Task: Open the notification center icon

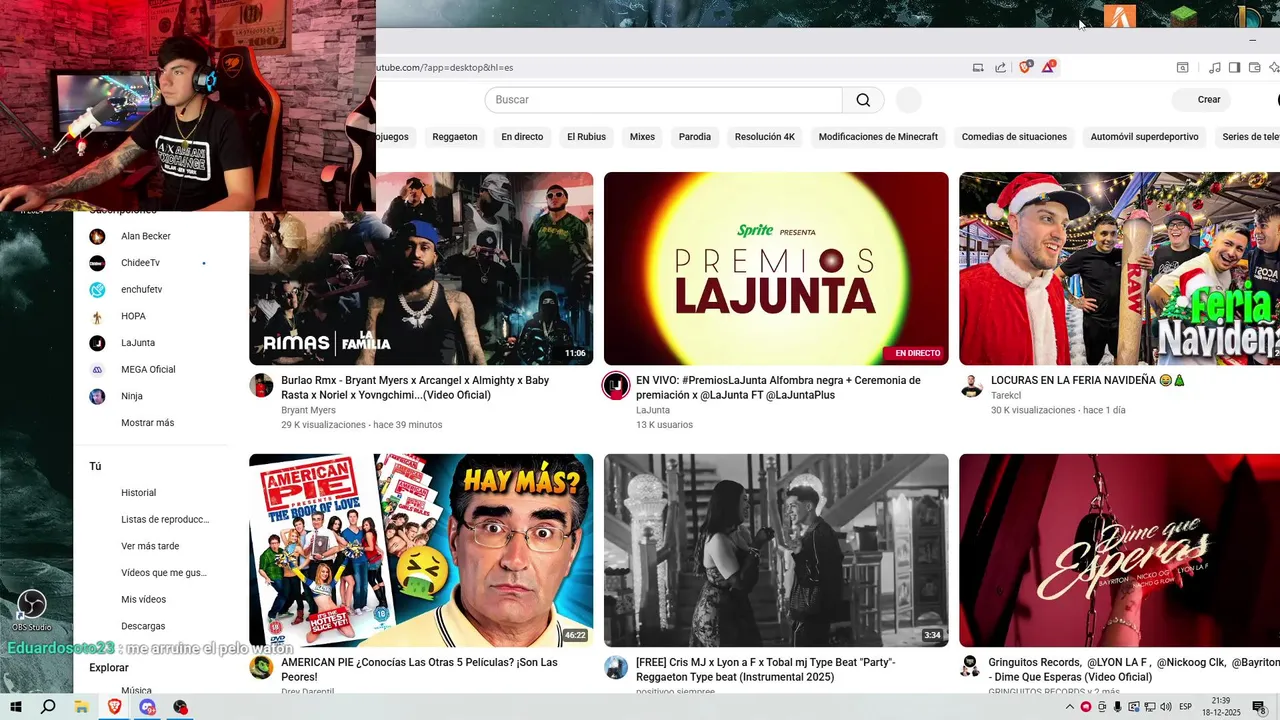Action: [1261, 707]
